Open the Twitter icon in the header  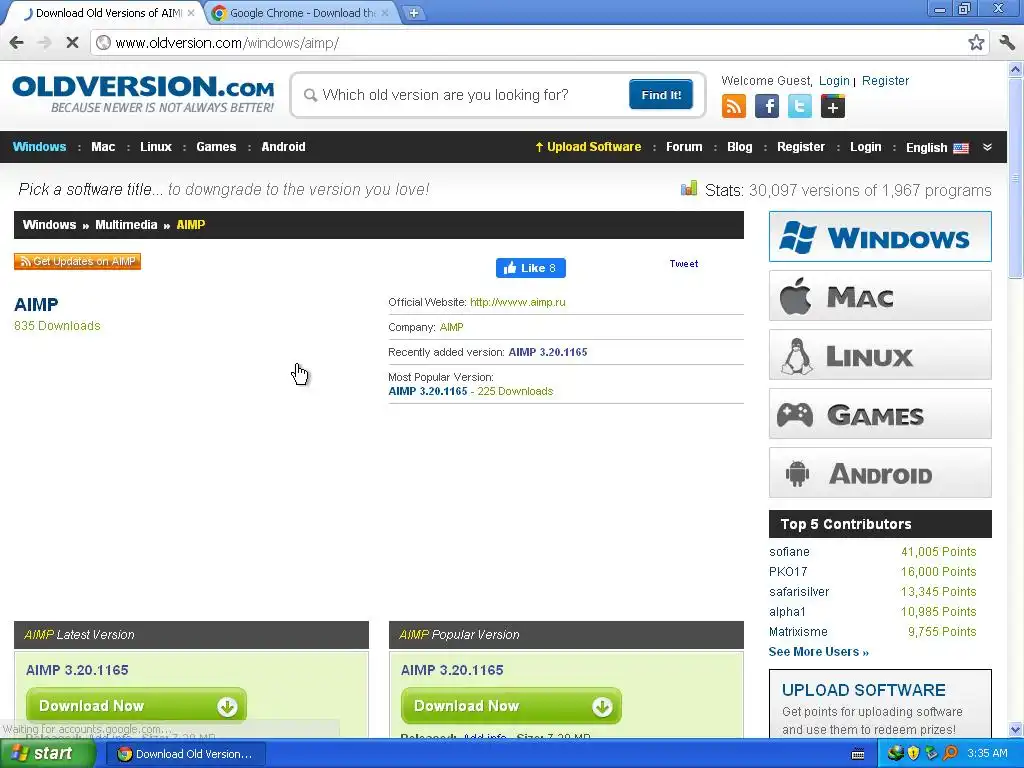799,106
